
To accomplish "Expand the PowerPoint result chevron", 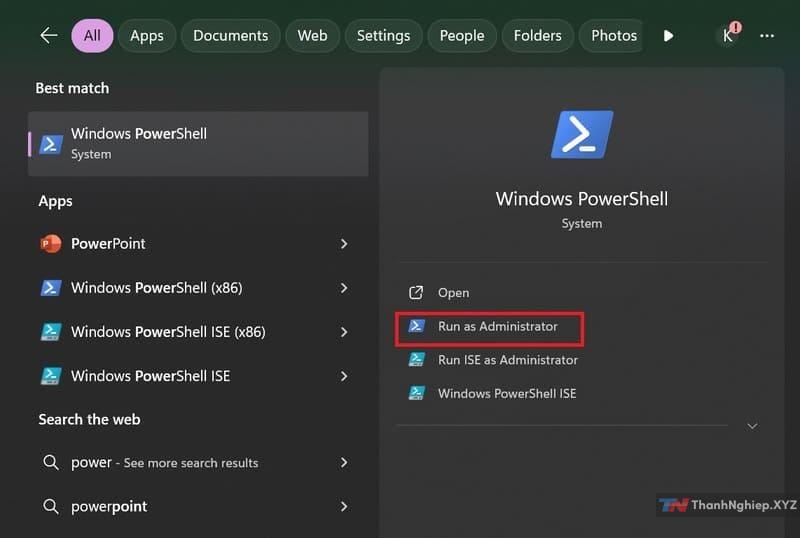I will 344,244.
